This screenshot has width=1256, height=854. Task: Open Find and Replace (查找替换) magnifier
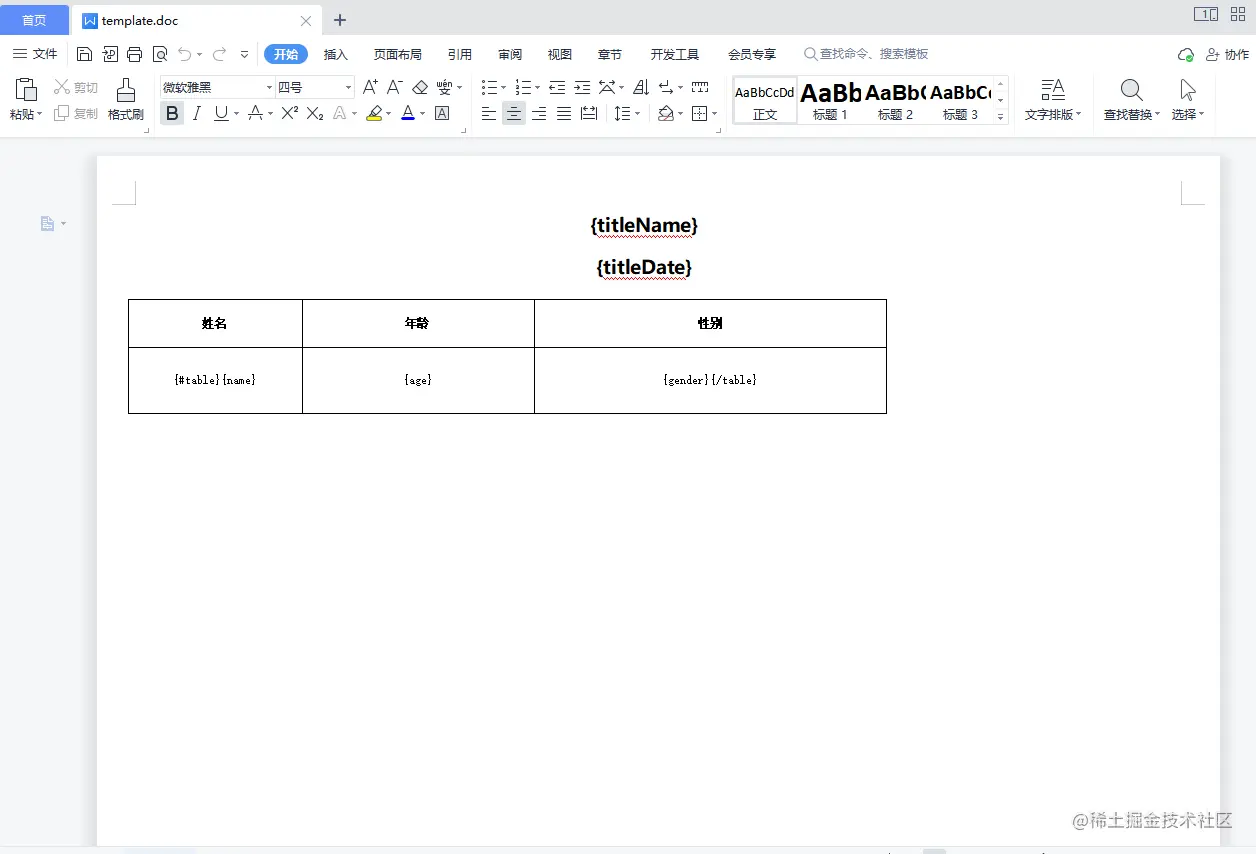click(x=1131, y=91)
